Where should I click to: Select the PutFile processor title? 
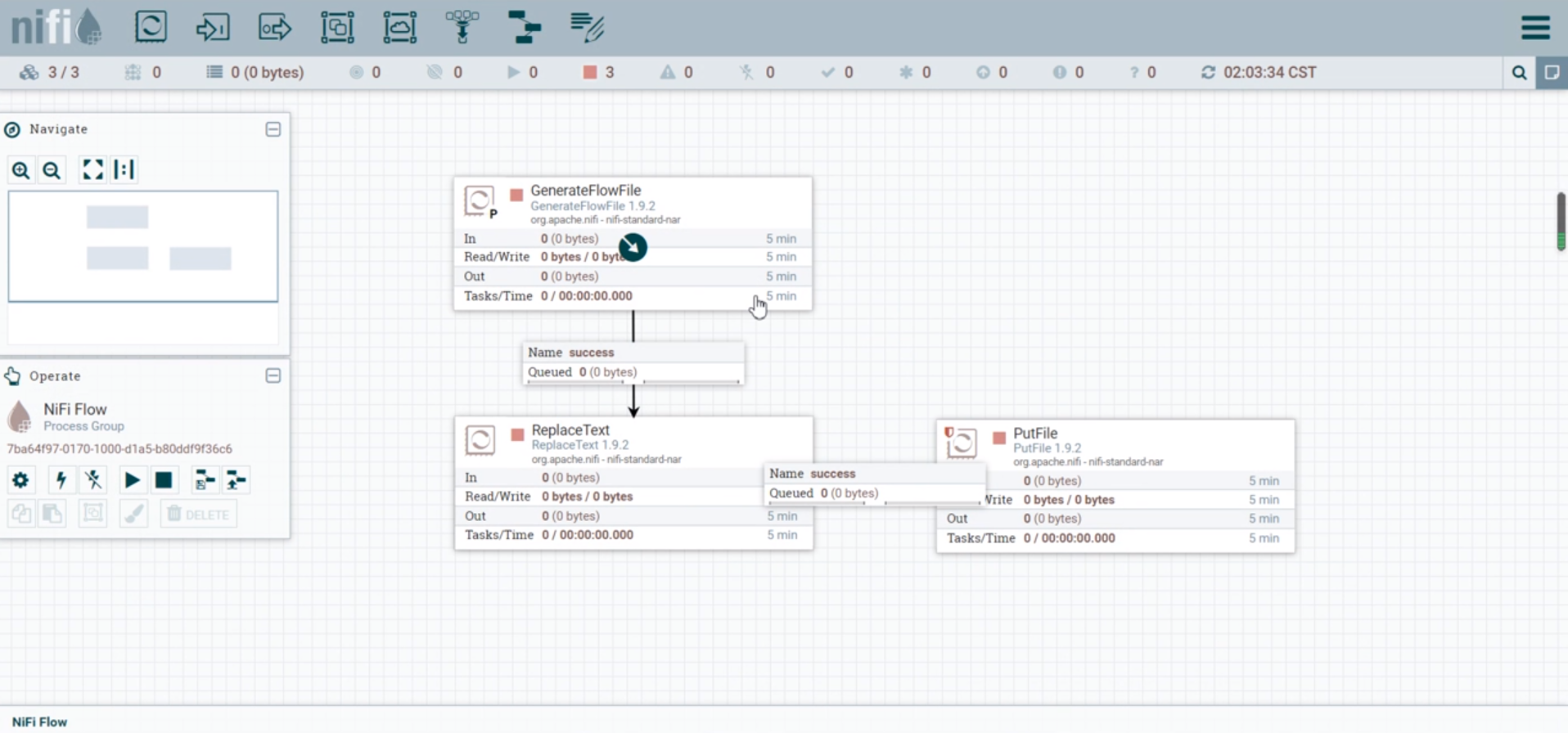click(x=1035, y=434)
